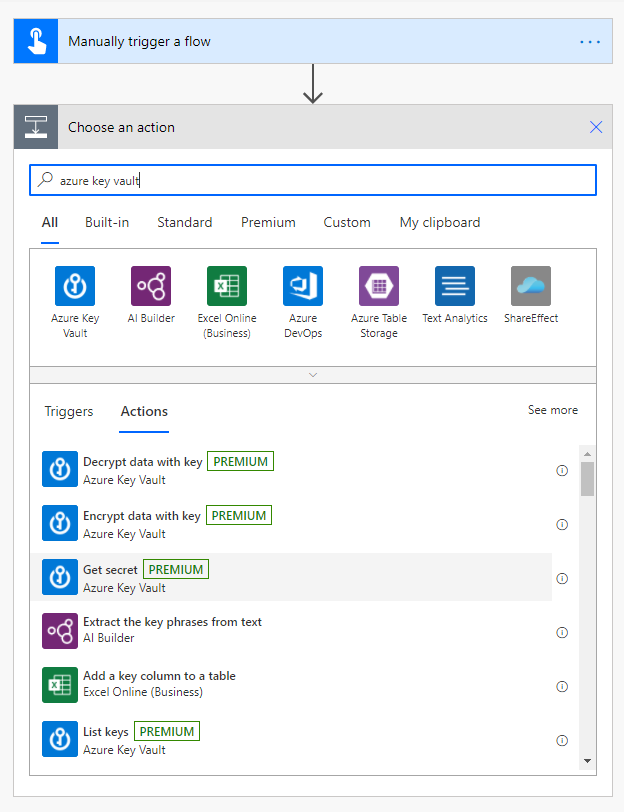Click the search box containing azure key vault
Image resolution: width=624 pixels, height=812 pixels.
(313, 180)
